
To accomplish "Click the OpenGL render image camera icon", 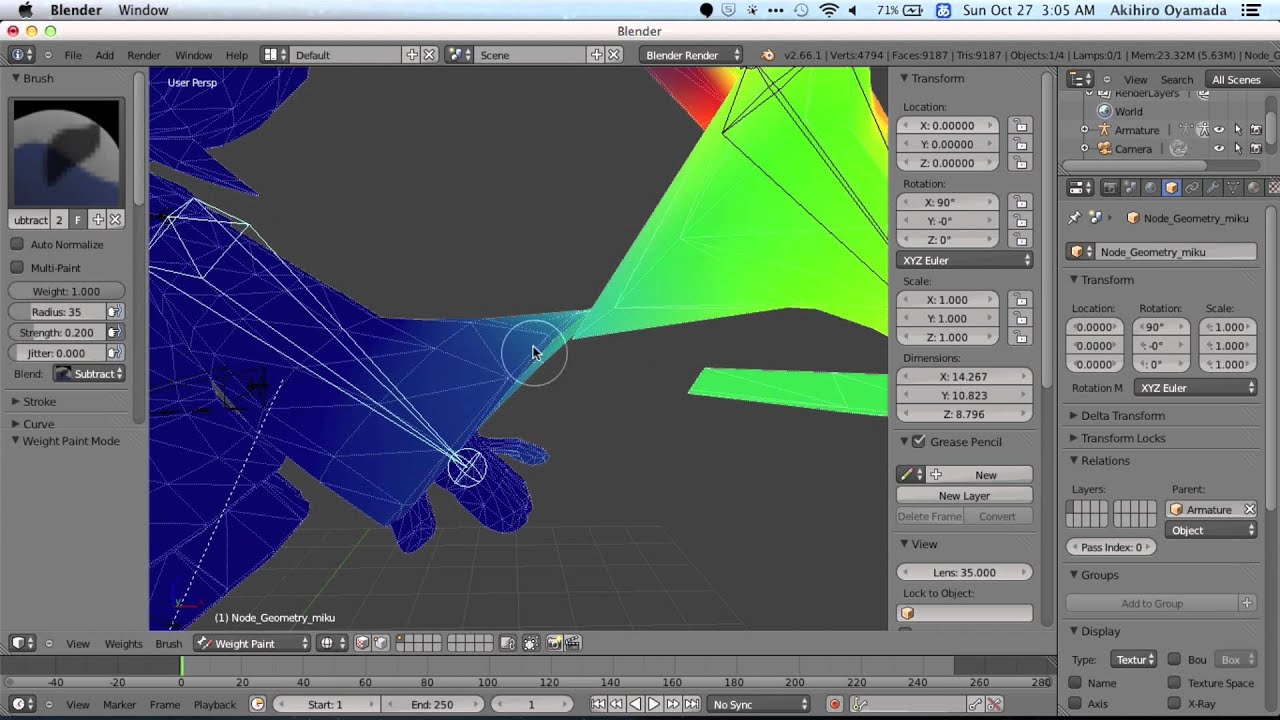I will pyautogui.click(x=554, y=643).
